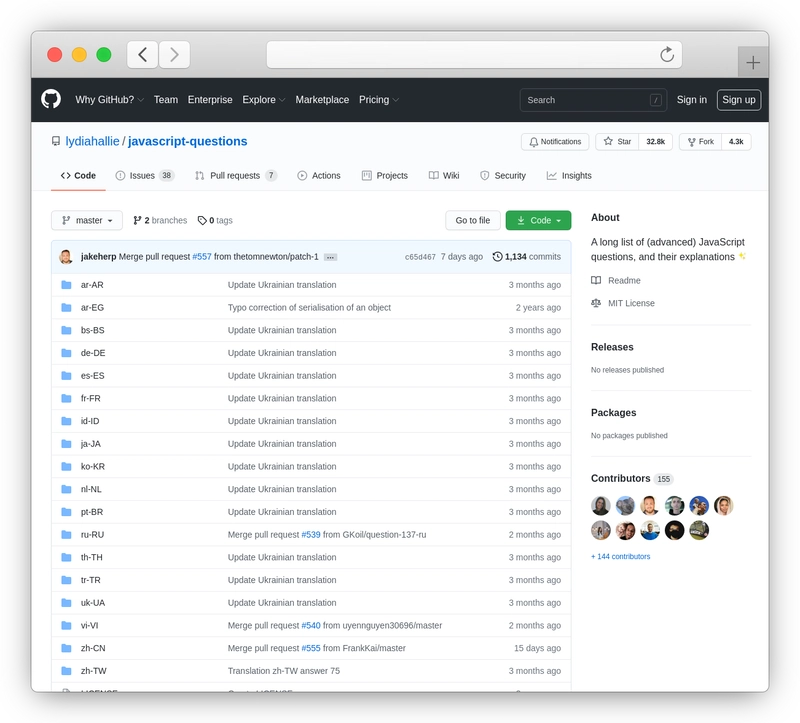Click the ellipsis to expand commit message
Image resolution: width=800 pixels, height=723 pixels.
coord(330,257)
